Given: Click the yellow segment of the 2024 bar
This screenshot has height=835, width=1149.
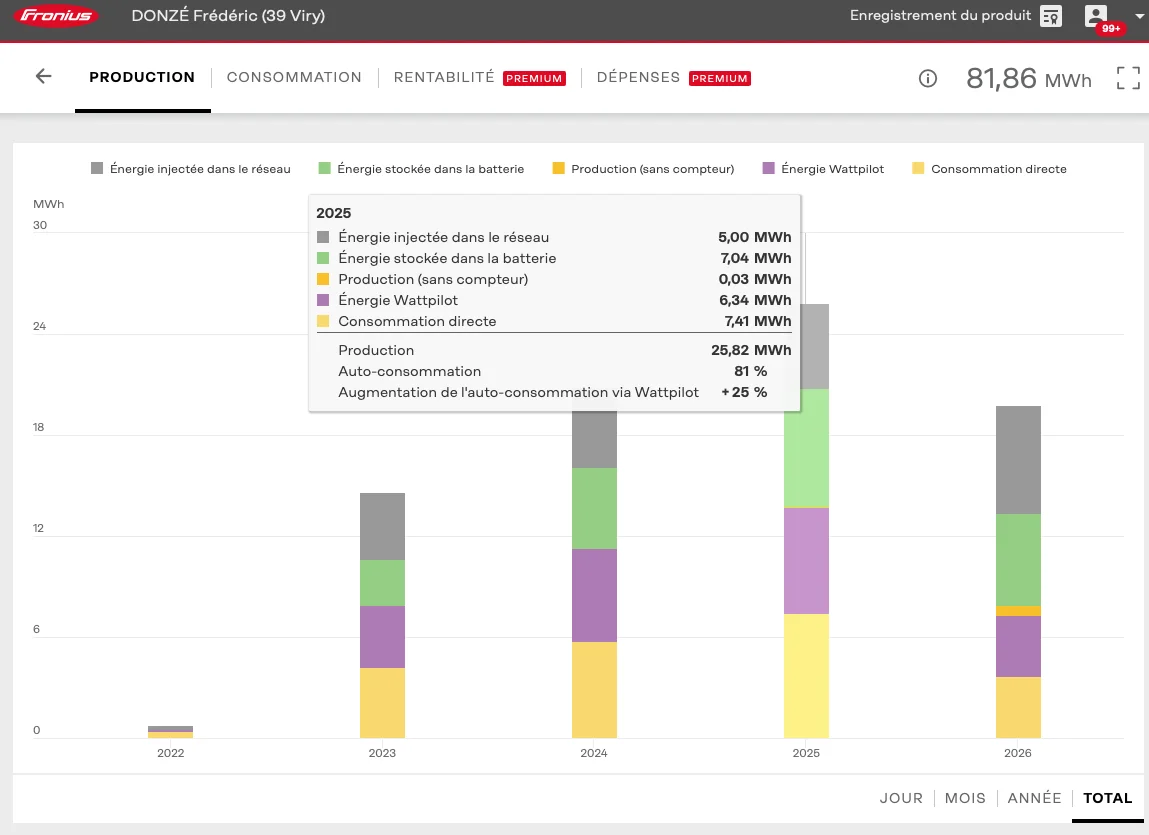Looking at the screenshot, I should tap(594, 690).
